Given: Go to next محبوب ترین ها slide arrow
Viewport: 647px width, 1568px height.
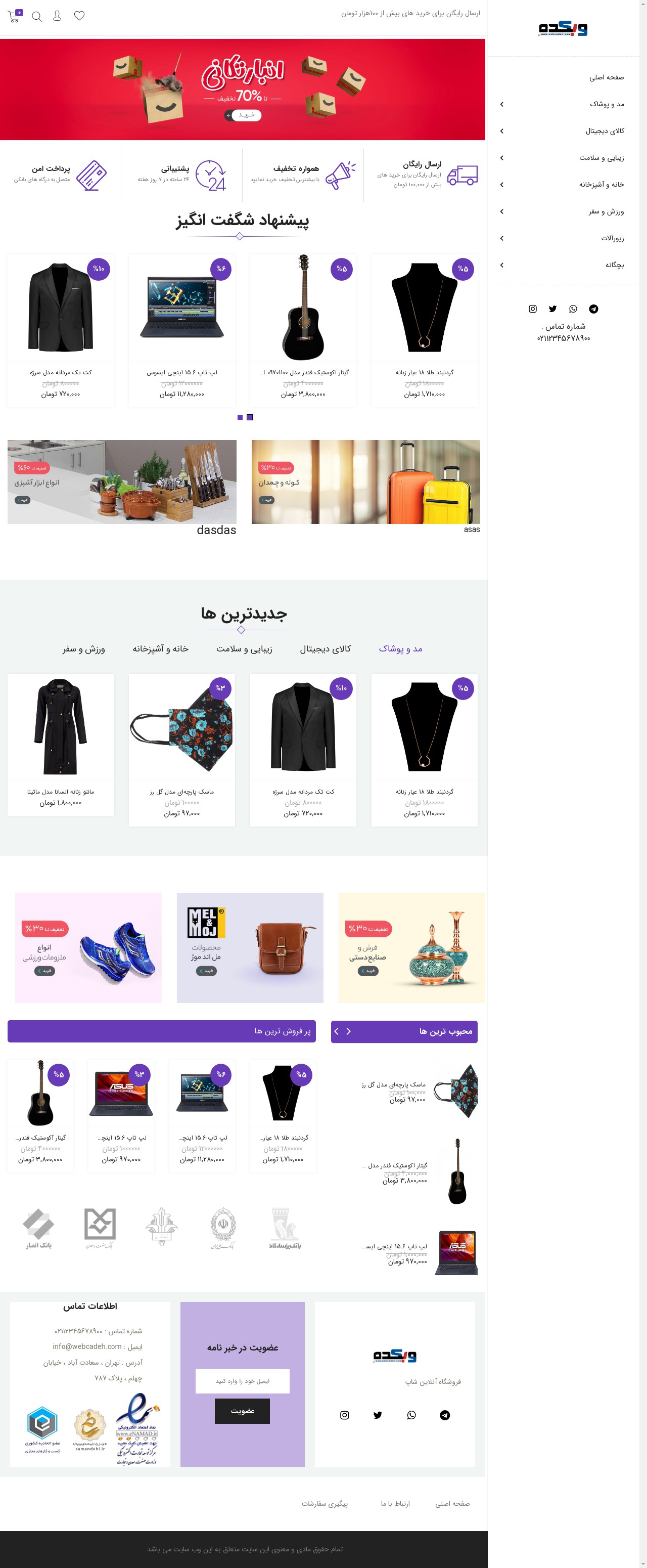Looking at the screenshot, I should tap(336, 1031).
